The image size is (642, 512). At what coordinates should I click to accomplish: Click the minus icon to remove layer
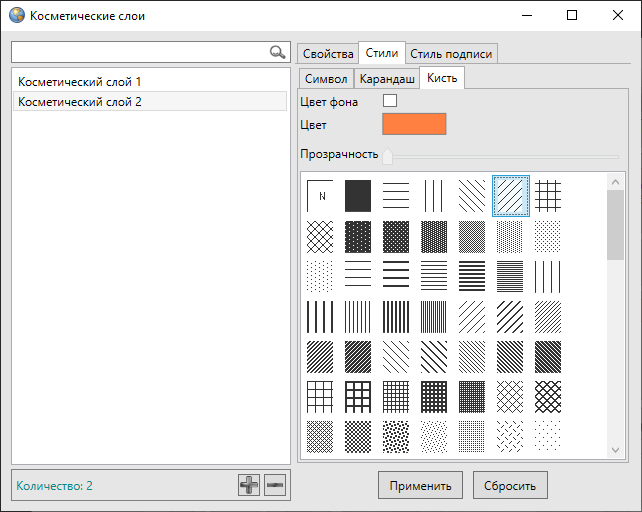click(275, 485)
